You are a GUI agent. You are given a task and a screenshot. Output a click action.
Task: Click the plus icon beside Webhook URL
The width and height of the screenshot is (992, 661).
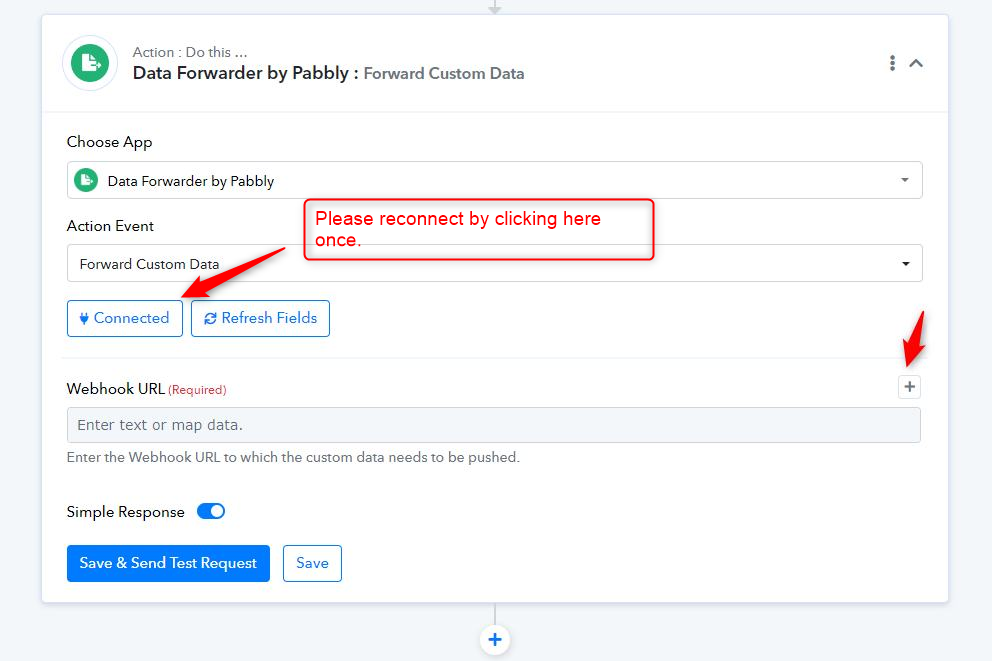(x=909, y=386)
